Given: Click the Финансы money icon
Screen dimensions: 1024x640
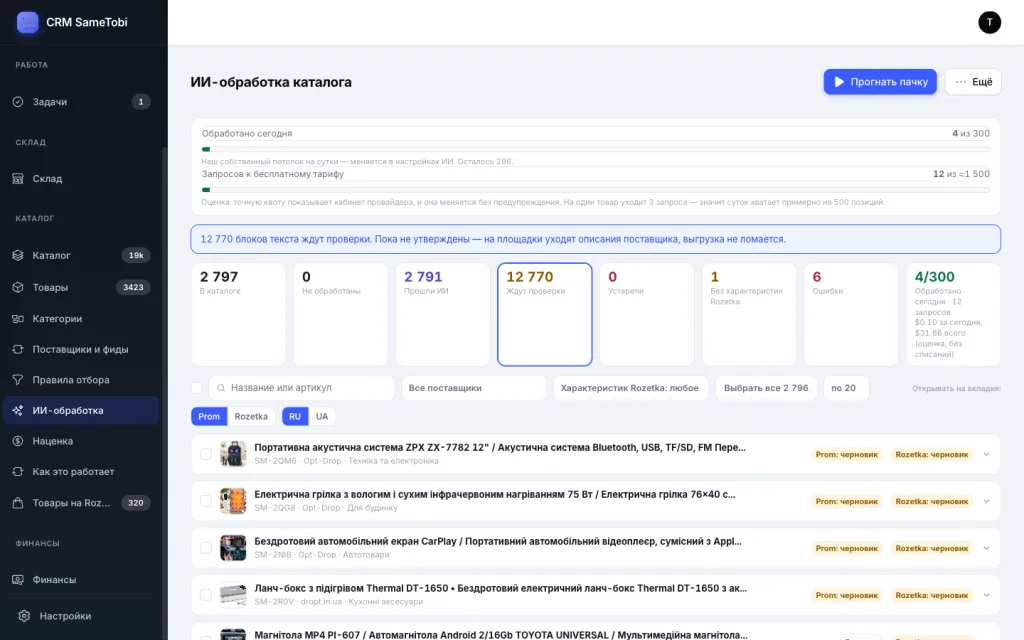Looking at the screenshot, I should coord(18,580).
